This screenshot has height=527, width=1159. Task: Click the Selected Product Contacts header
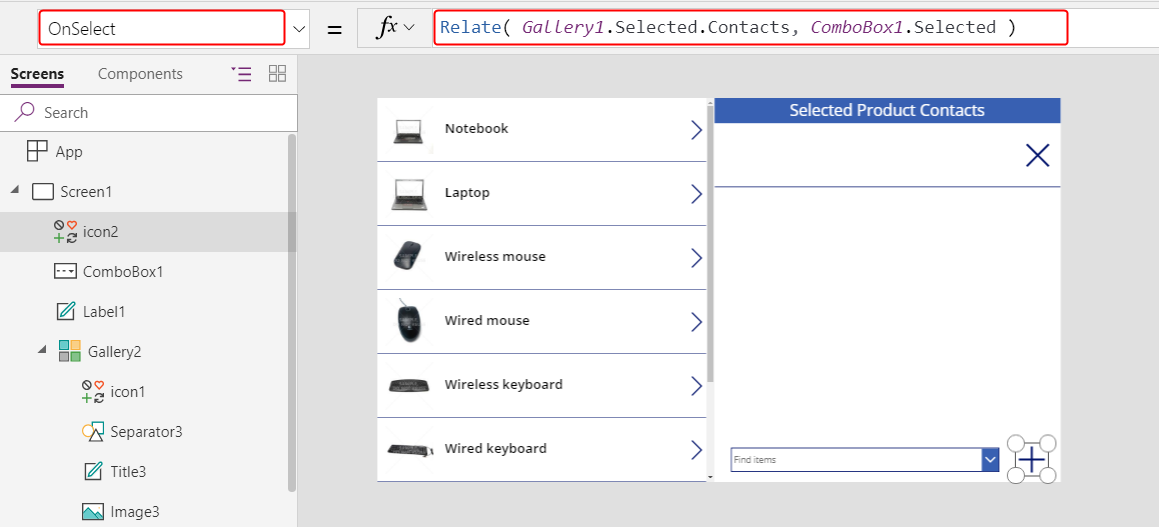tap(887, 110)
